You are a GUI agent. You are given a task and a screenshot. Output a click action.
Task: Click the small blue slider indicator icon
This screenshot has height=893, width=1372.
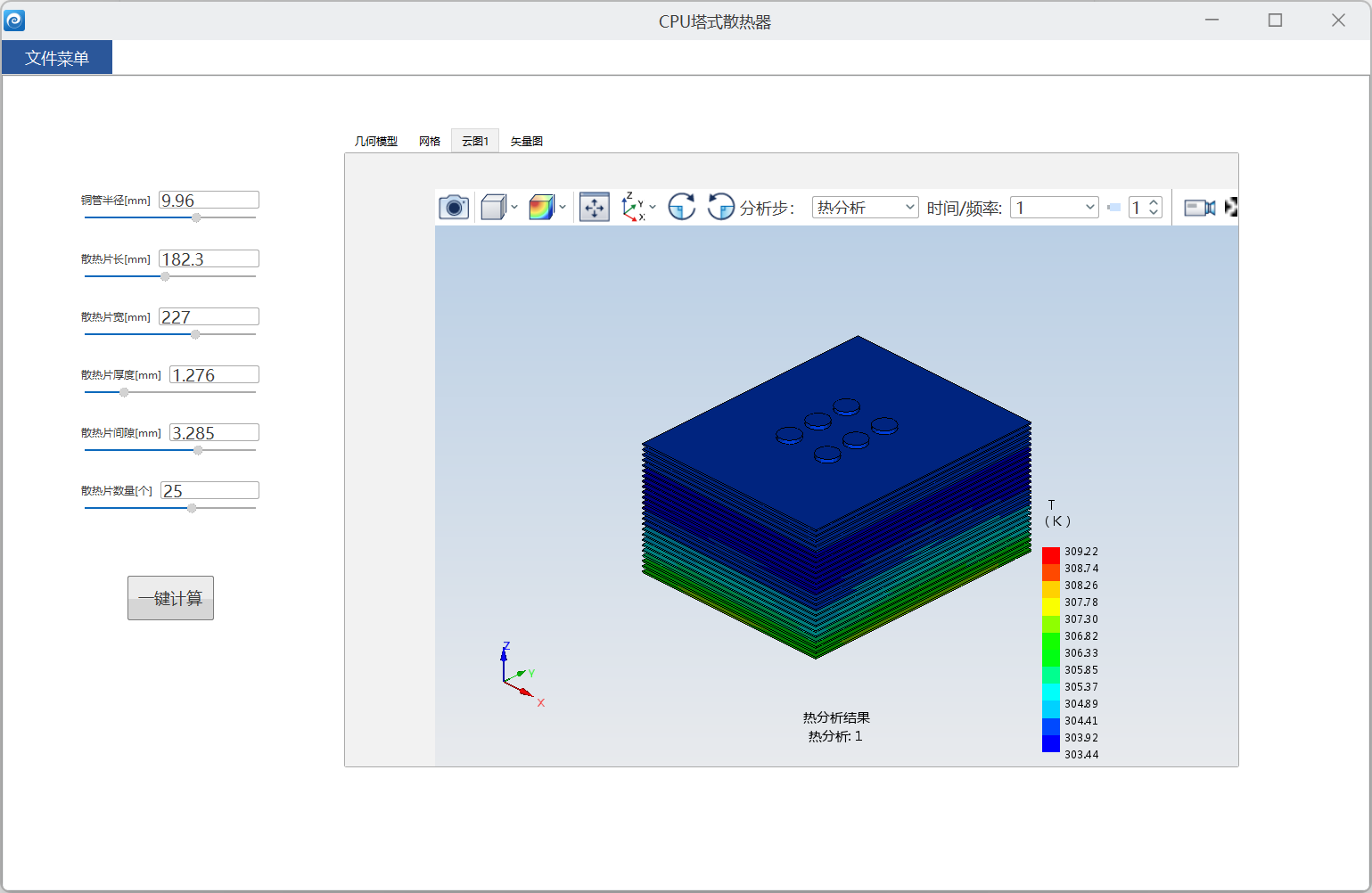coord(1113,208)
